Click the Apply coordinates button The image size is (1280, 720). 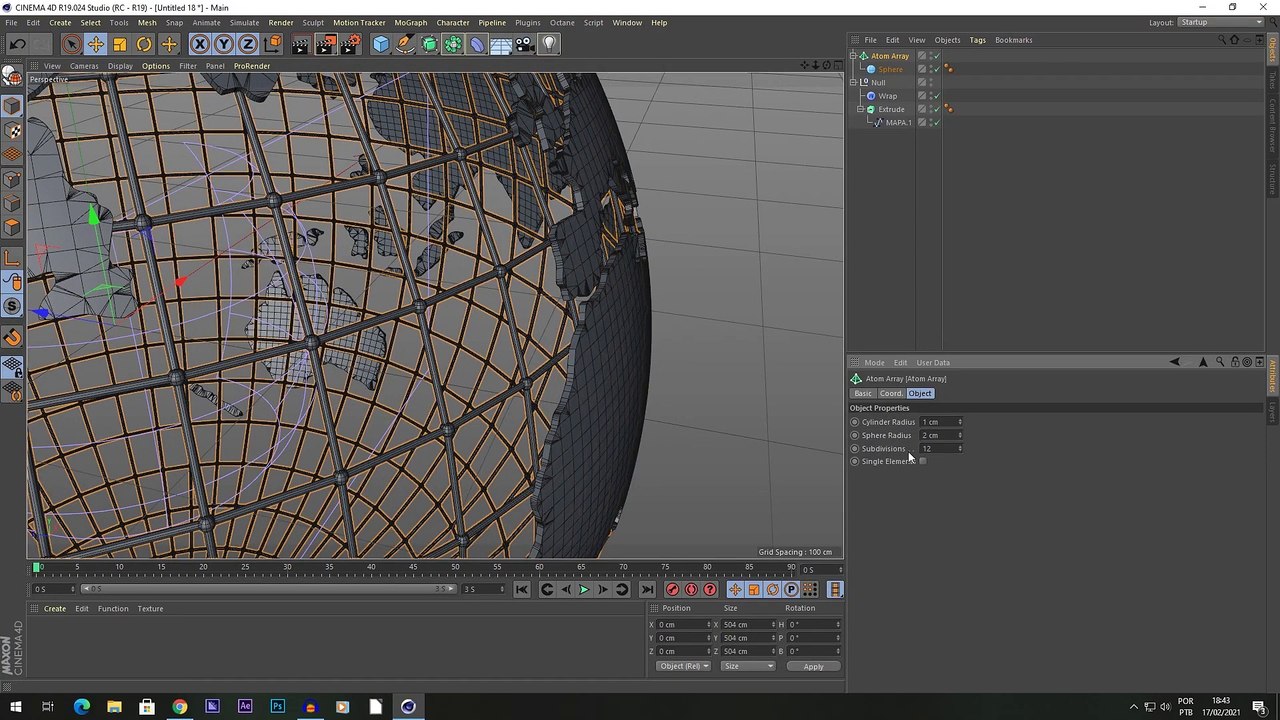[x=813, y=666]
